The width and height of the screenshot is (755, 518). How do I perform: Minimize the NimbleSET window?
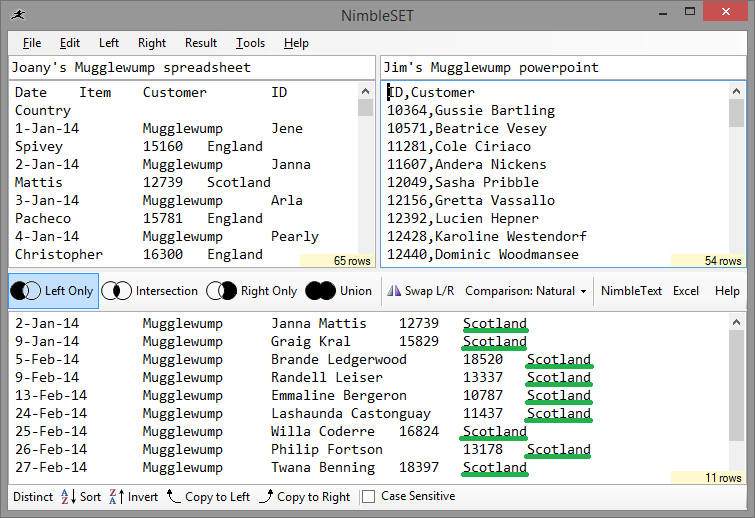[x=663, y=12]
